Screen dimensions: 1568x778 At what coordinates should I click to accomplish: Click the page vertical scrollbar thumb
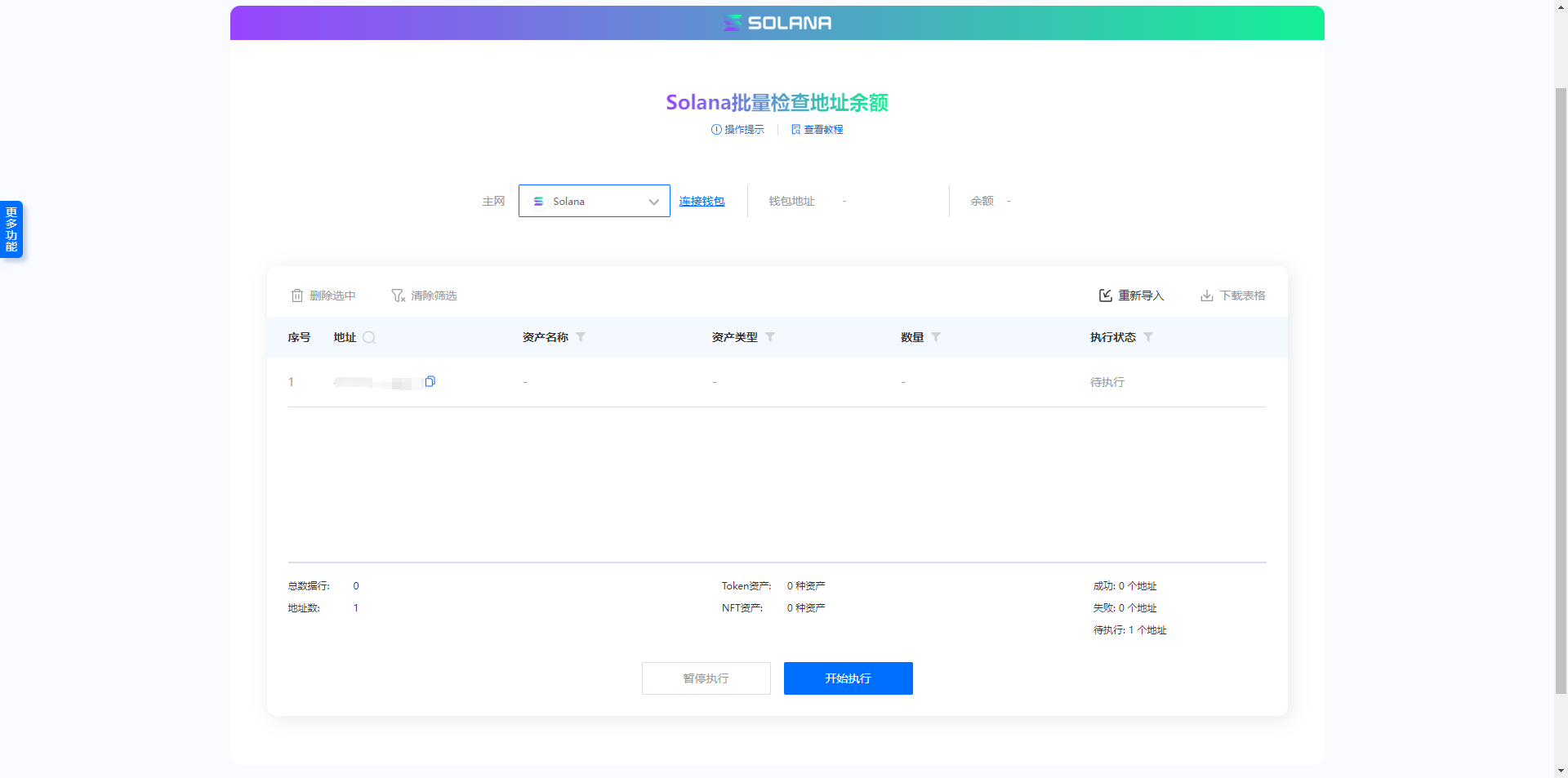(1561, 390)
